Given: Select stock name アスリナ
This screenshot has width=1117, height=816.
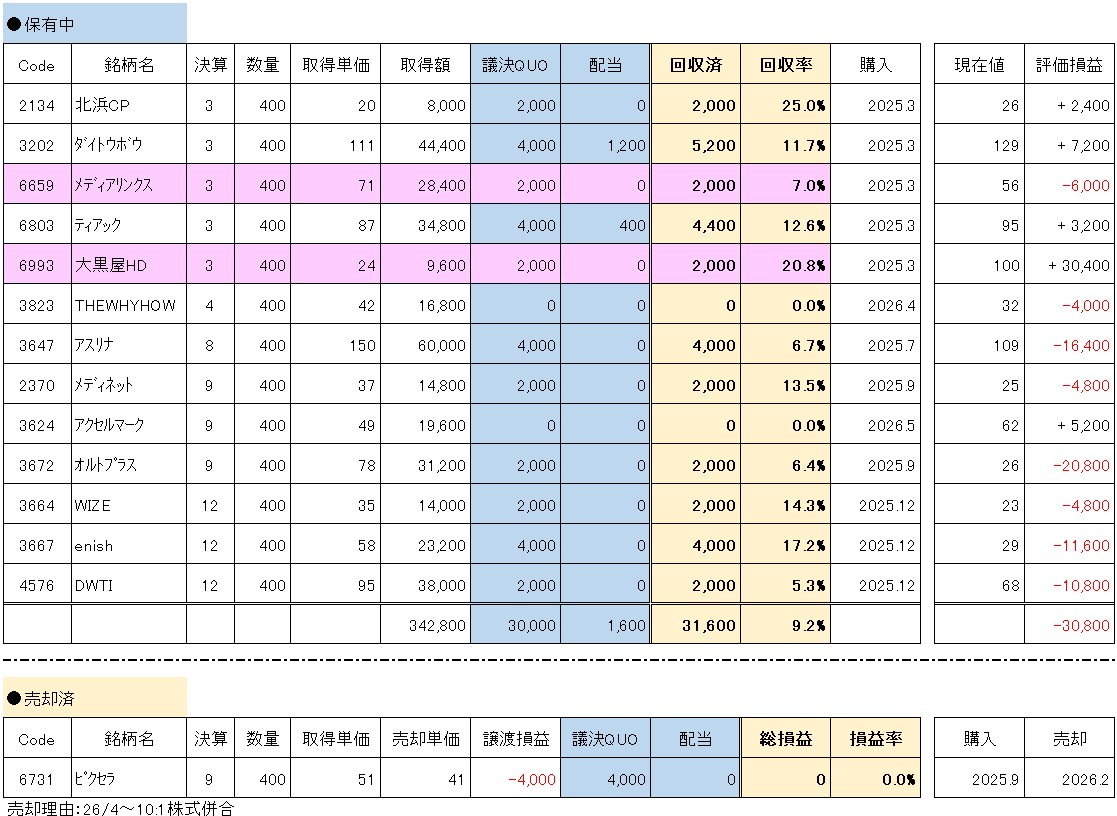Looking at the screenshot, I should 93,345.
